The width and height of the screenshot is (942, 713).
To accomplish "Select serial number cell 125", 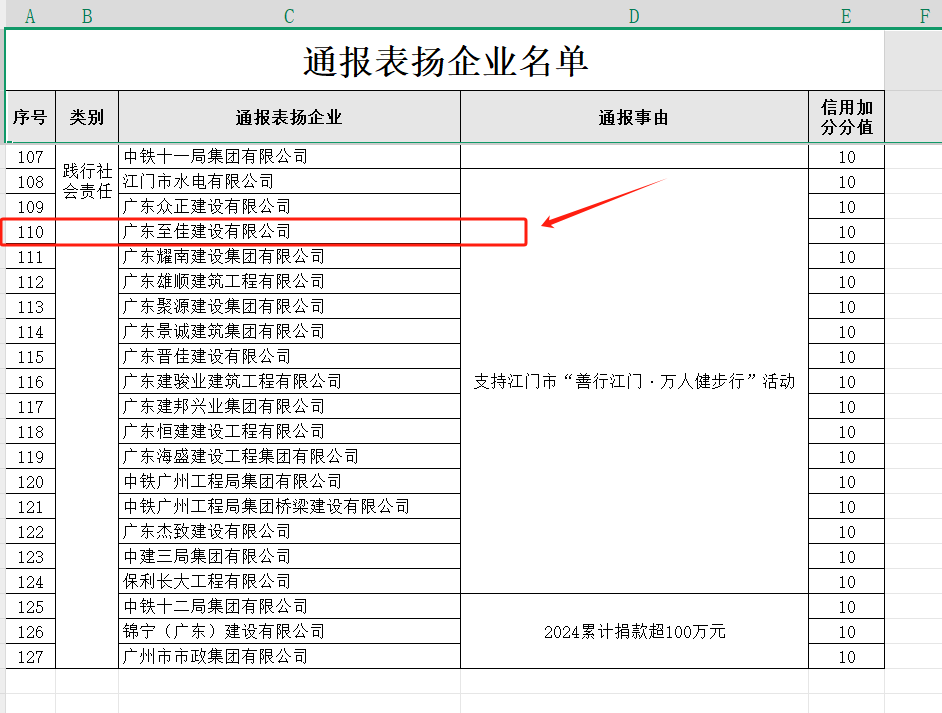I will click(30, 607).
